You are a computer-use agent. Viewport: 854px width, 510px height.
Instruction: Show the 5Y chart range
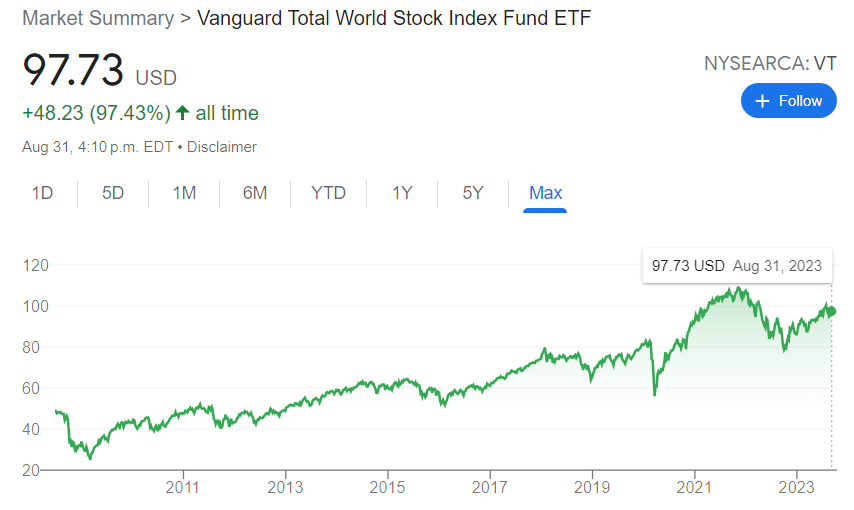473,193
